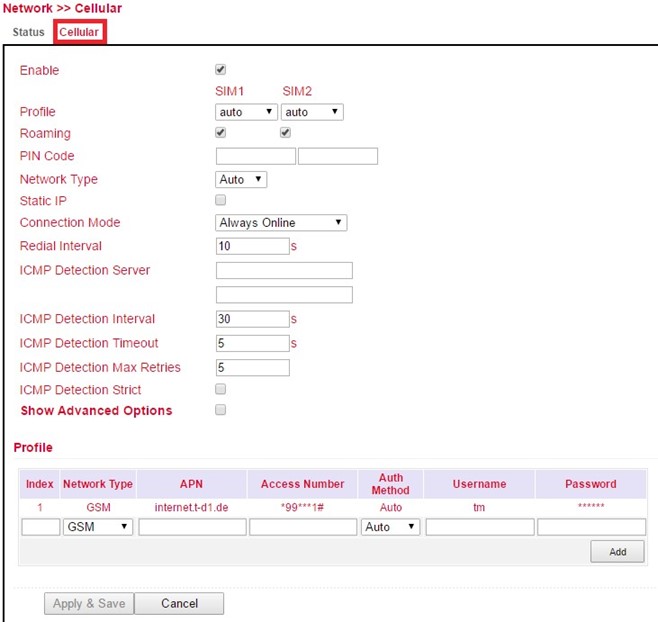Open the Network Type Auto dropdown
The width and height of the screenshot is (658, 622).
241,180
